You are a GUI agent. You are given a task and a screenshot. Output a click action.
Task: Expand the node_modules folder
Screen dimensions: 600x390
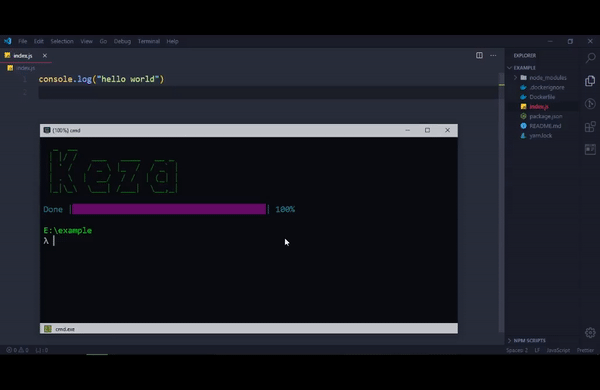515,78
